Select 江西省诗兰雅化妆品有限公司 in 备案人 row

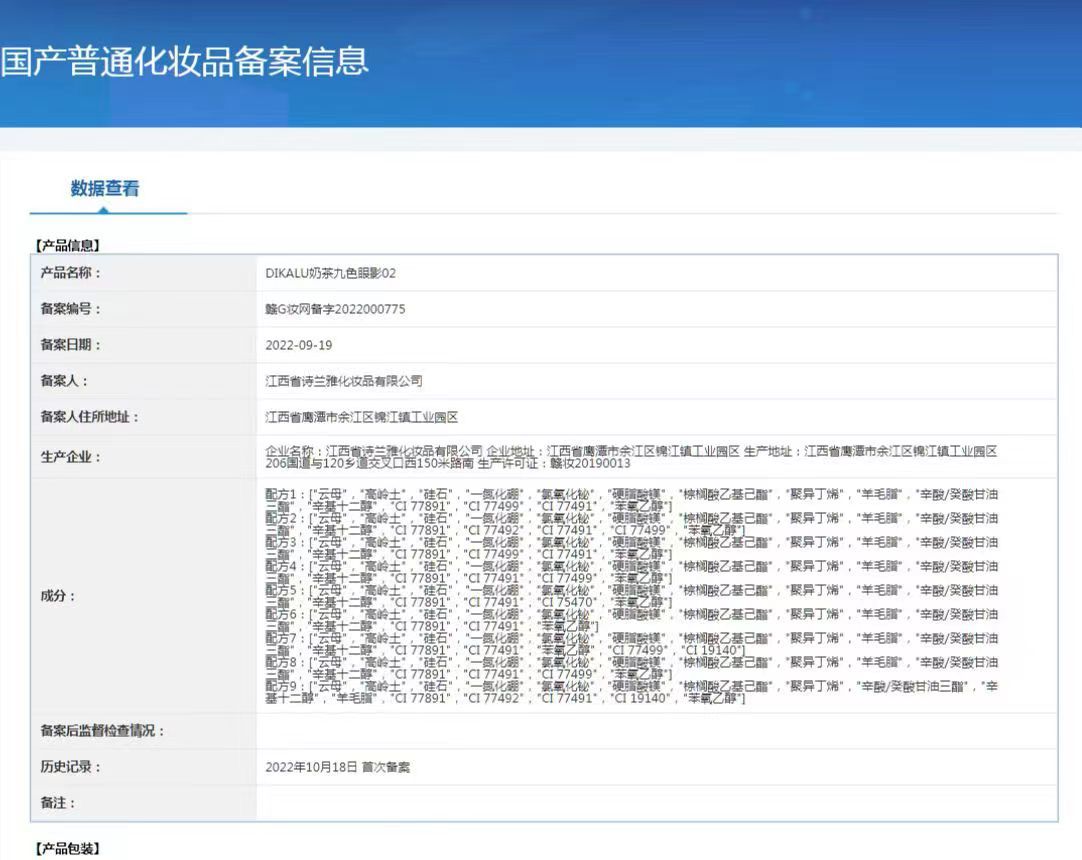(344, 381)
